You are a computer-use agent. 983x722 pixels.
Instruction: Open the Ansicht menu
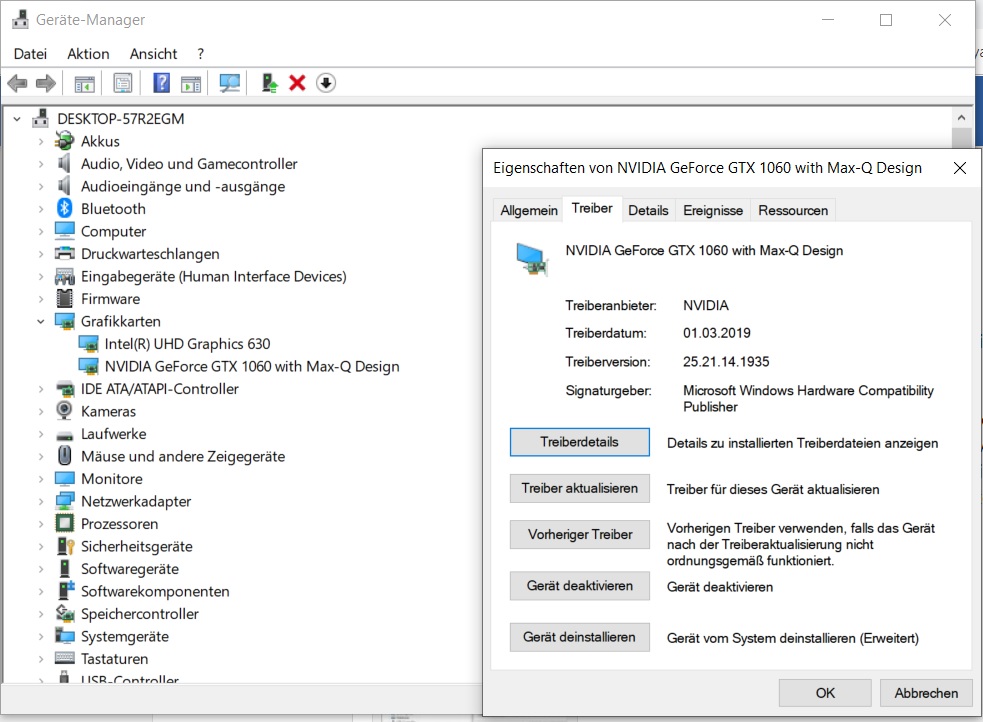153,54
